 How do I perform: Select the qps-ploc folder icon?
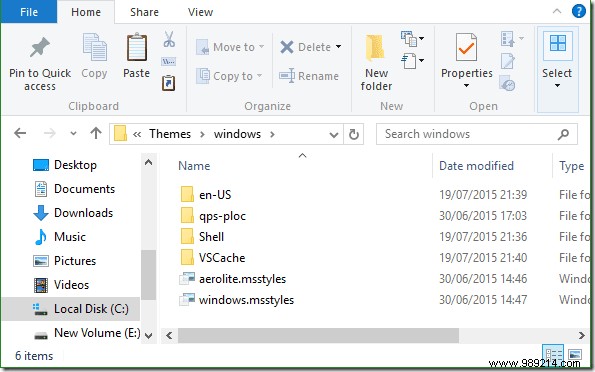pyautogui.click(x=187, y=216)
